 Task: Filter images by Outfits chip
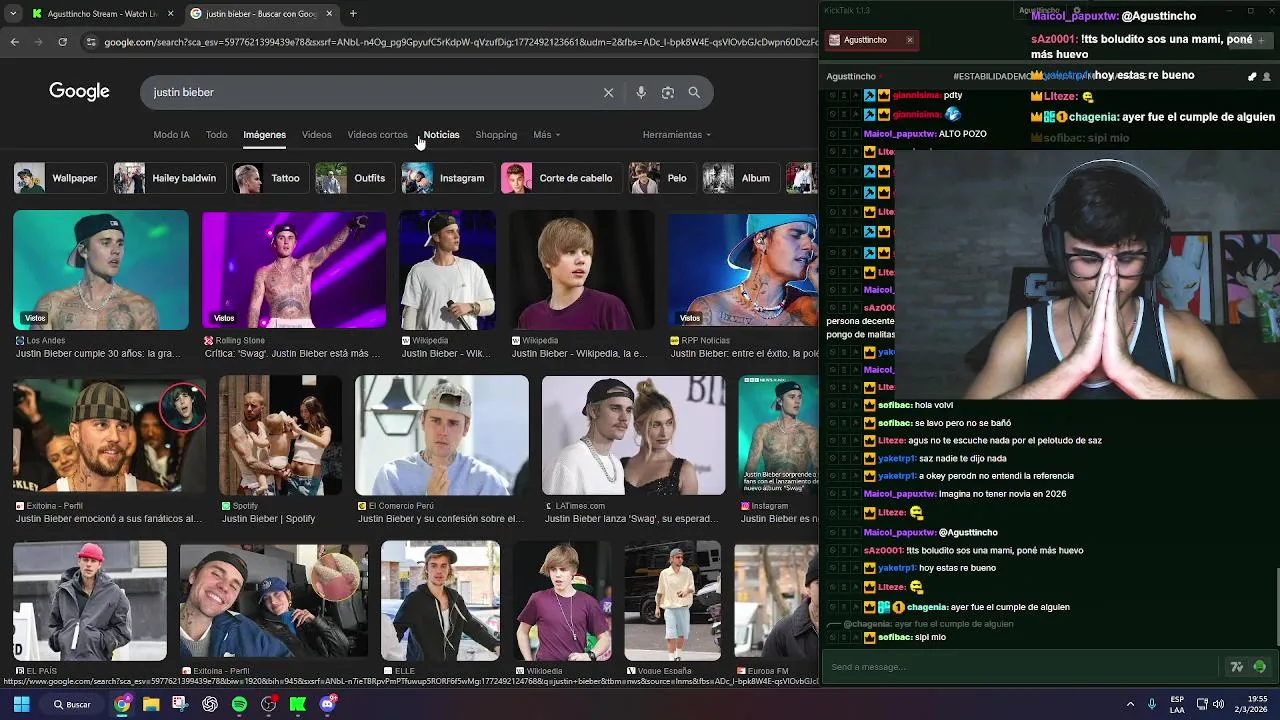353,178
